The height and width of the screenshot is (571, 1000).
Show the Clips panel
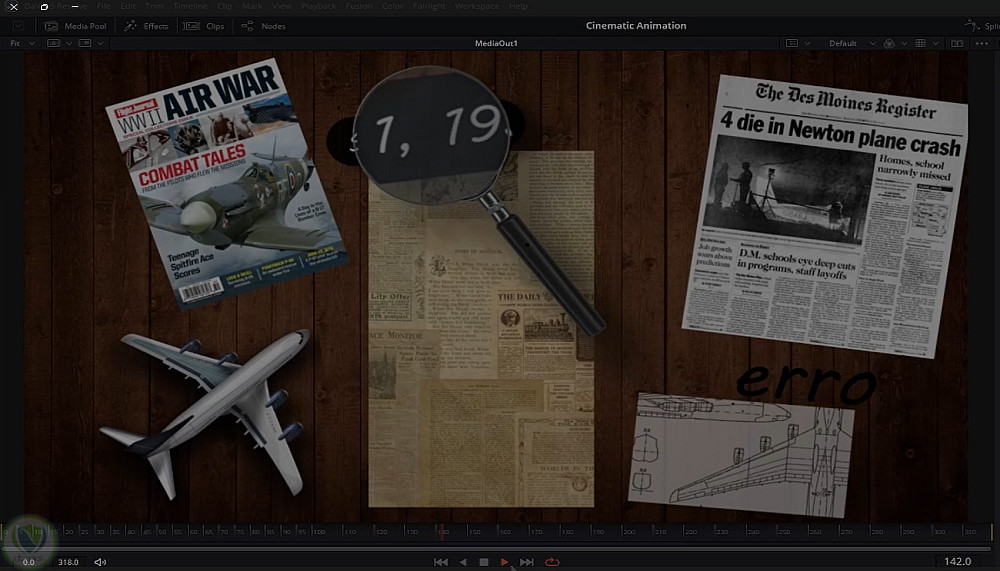point(204,26)
